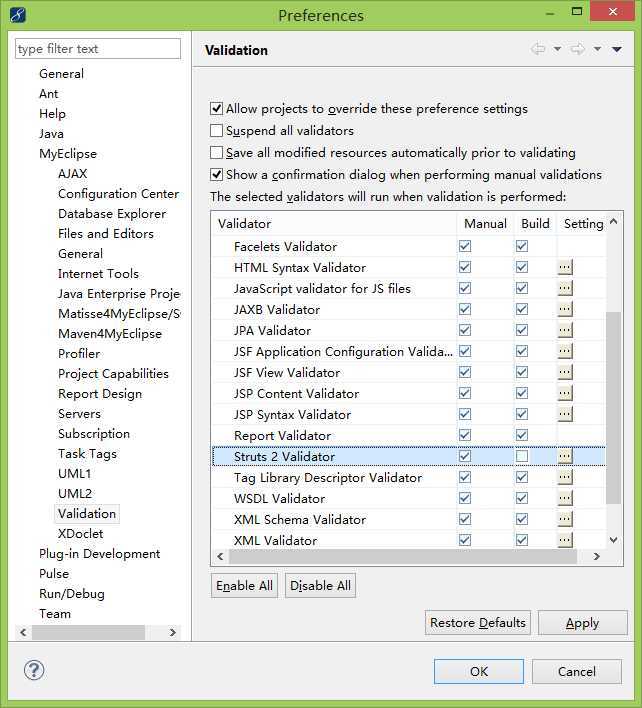Image resolution: width=642 pixels, height=708 pixels.
Task: Select UML2 in the preferences tree
Action: [x=75, y=494]
